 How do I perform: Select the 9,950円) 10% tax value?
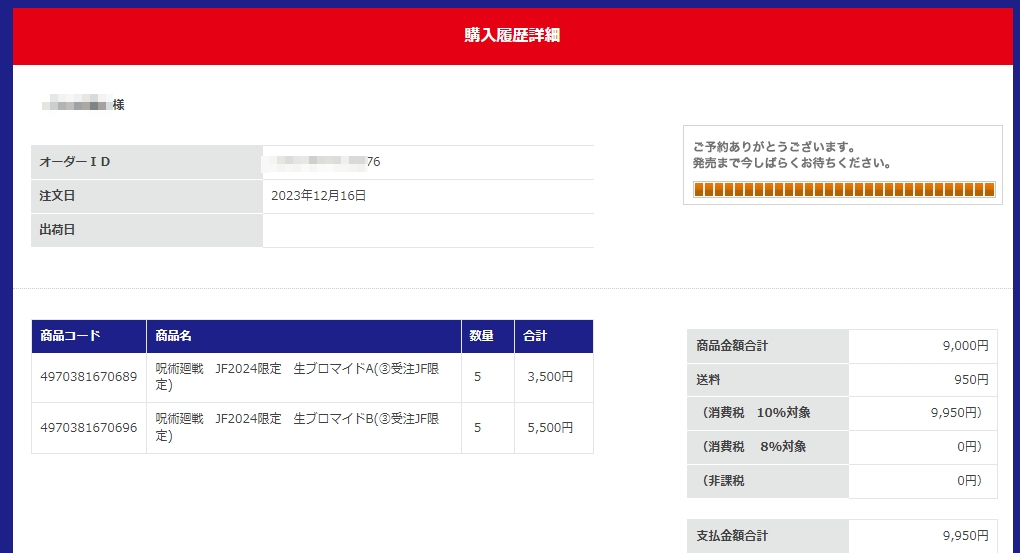tap(956, 412)
